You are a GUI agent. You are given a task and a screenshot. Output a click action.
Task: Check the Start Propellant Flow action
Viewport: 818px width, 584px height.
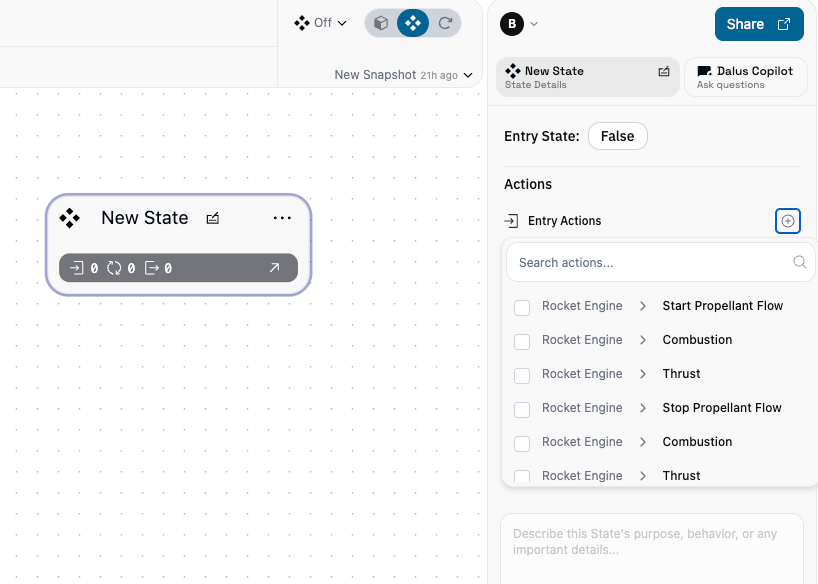pyautogui.click(x=522, y=307)
